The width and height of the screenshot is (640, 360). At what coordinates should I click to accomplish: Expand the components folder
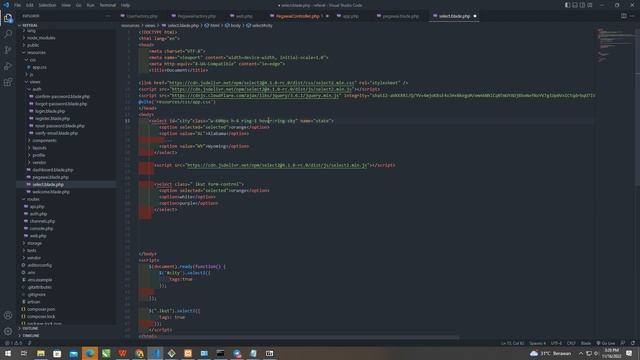click(44, 140)
